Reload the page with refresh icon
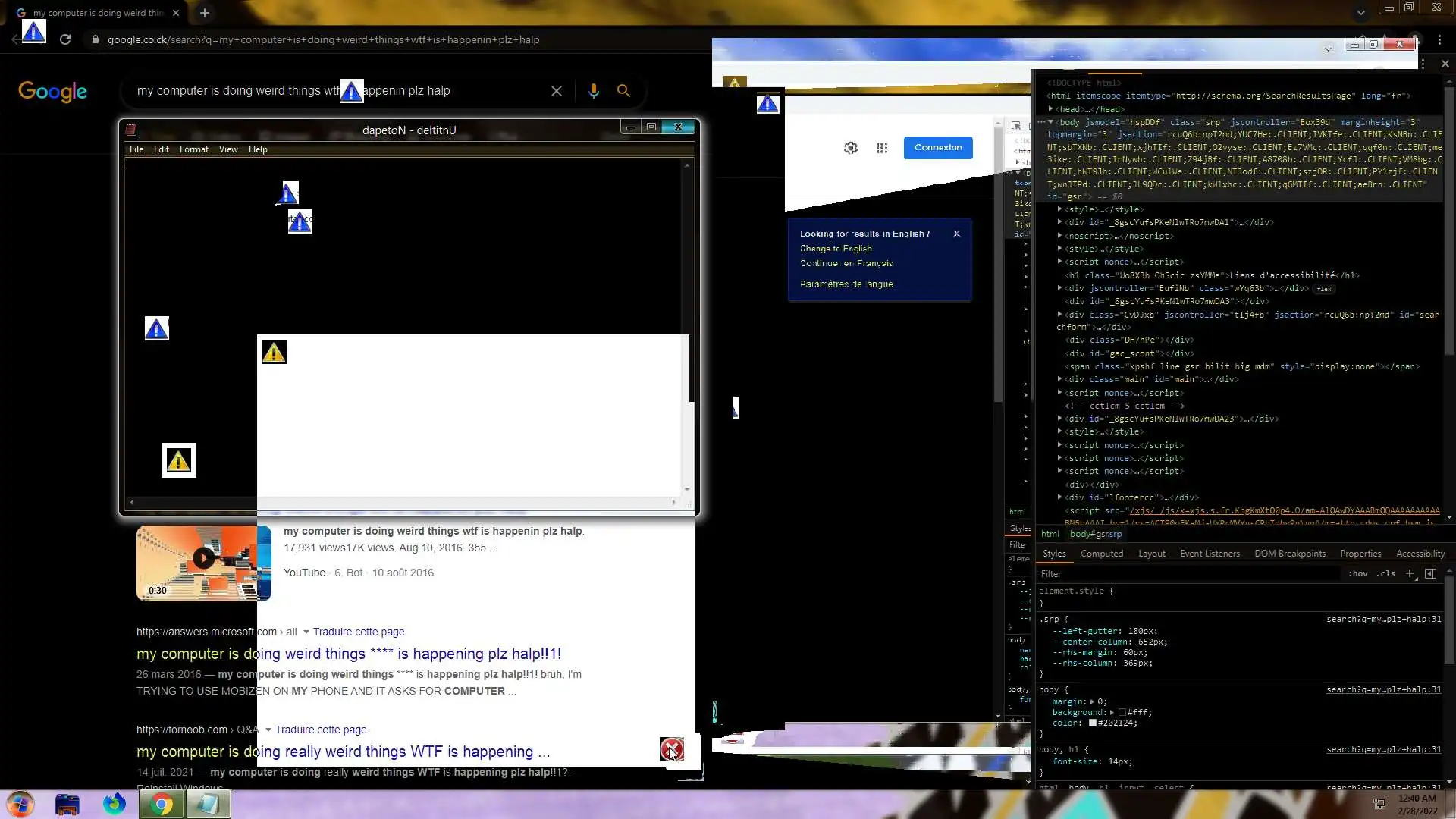 pos(65,39)
